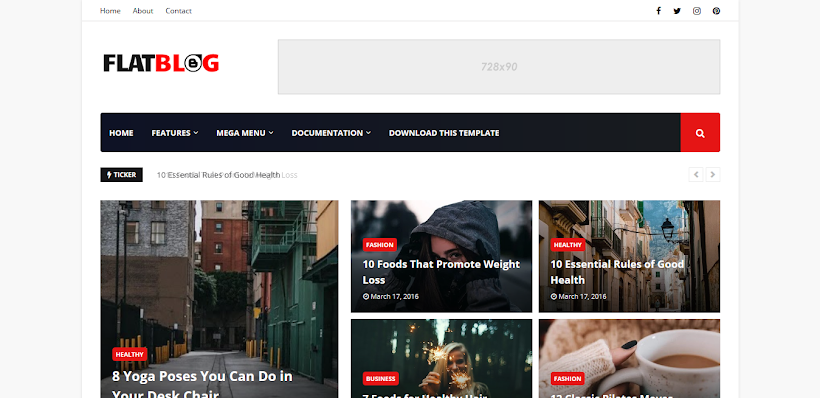Open the top bar Home link

click(x=110, y=11)
